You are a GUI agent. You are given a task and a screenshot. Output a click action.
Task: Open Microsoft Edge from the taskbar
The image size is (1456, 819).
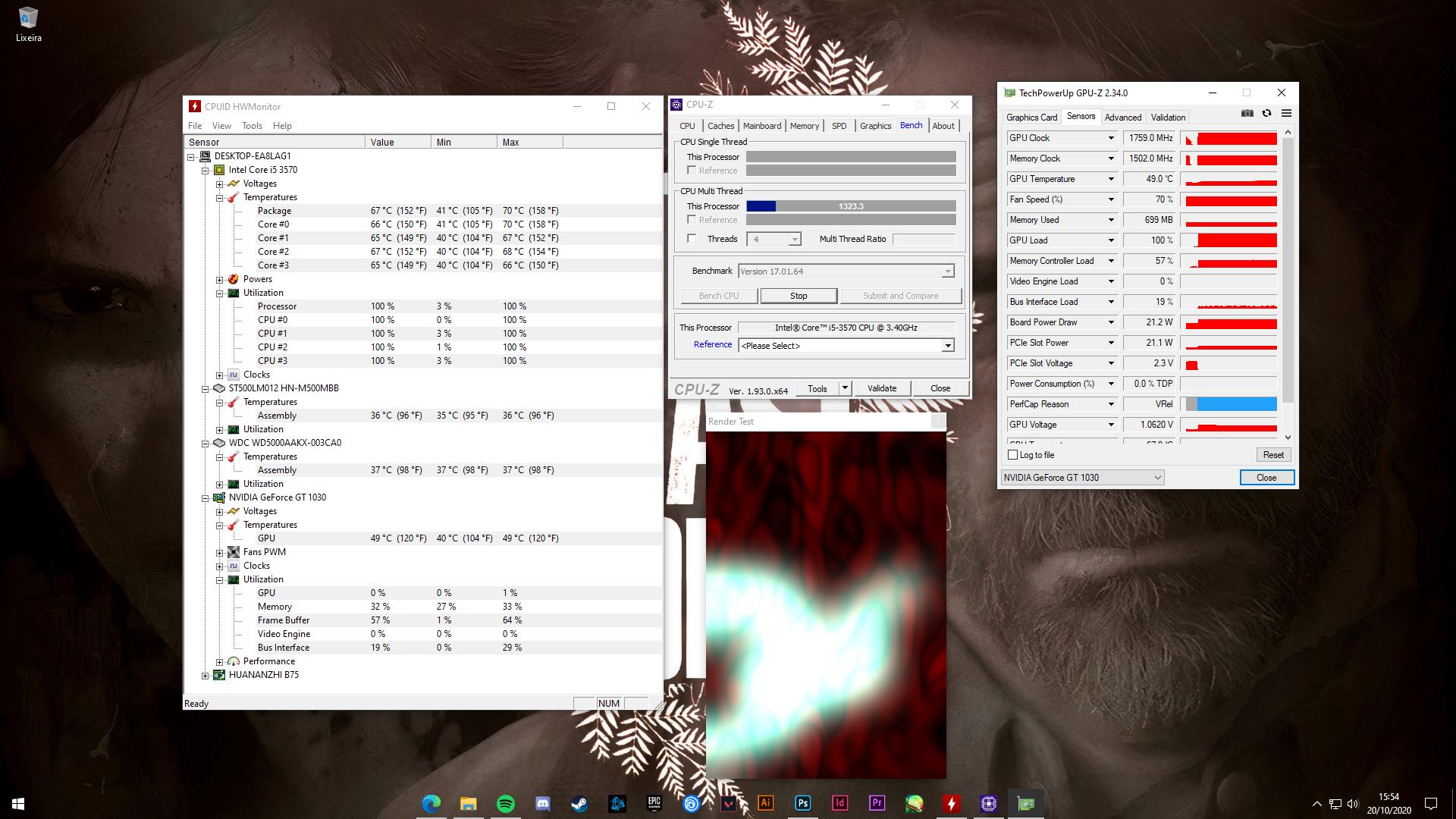431,803
